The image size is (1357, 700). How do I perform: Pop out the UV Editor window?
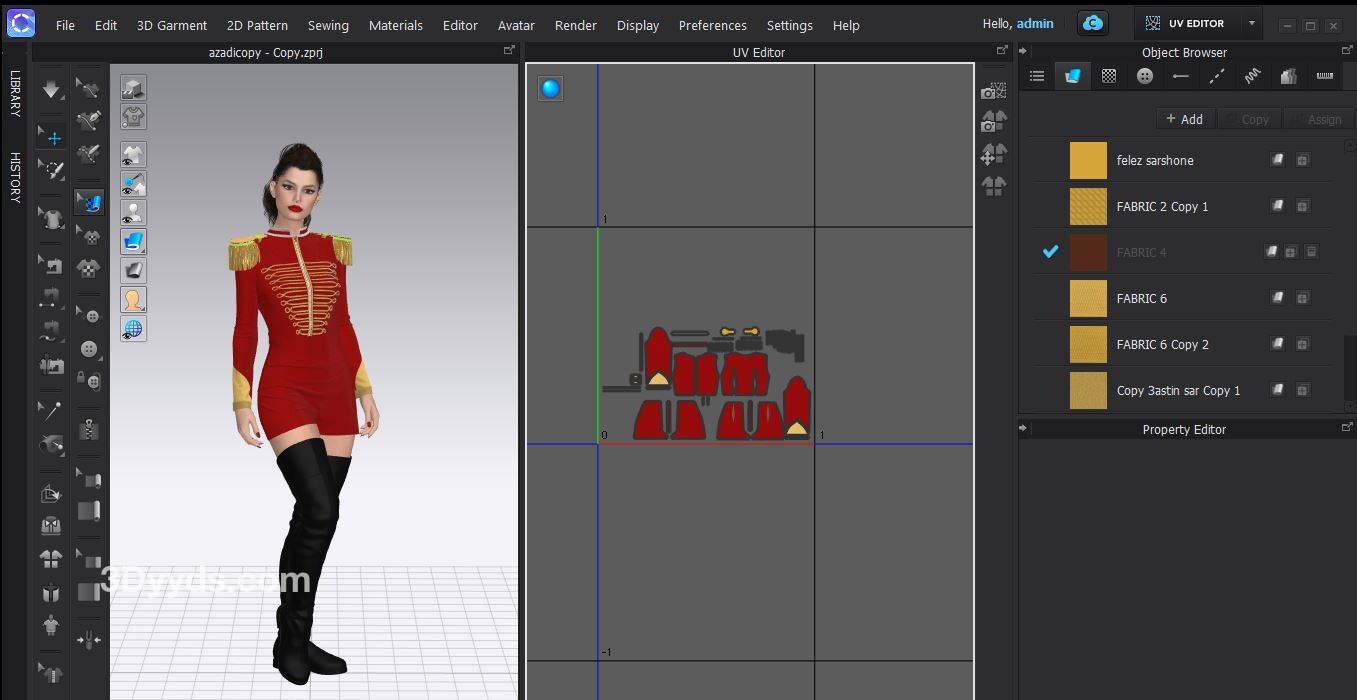[1002, 50]
